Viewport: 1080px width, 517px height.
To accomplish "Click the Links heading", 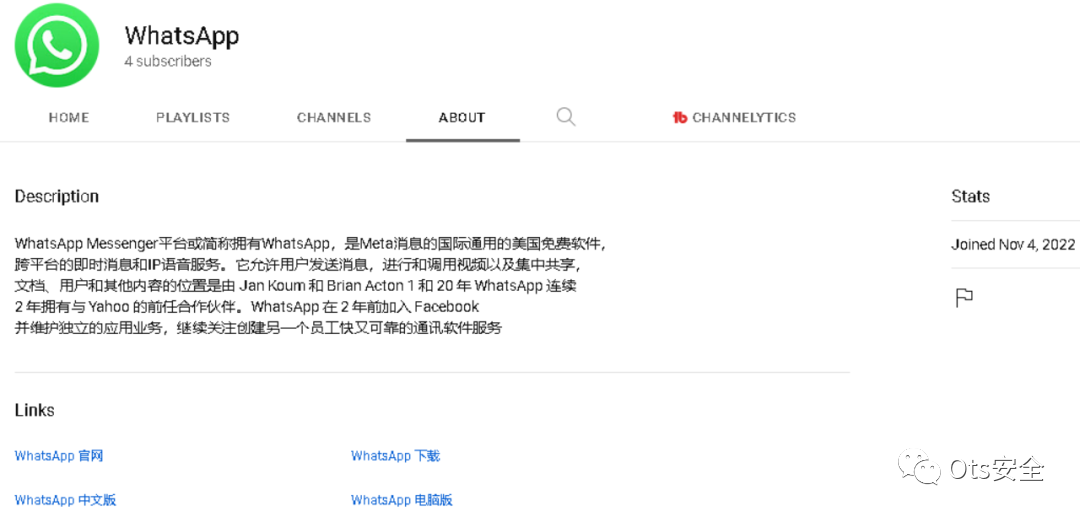I will pyautogui.click(x=34, y=411).
